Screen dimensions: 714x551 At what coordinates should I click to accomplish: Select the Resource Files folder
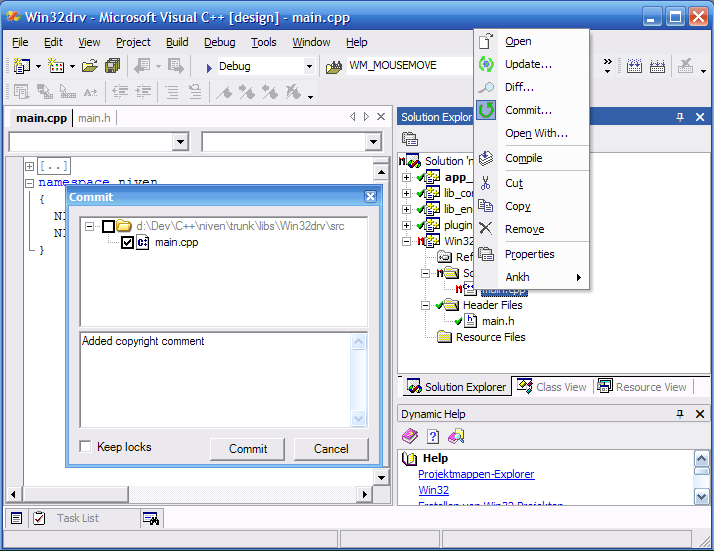pyautogui.click(x=490, y=337)
